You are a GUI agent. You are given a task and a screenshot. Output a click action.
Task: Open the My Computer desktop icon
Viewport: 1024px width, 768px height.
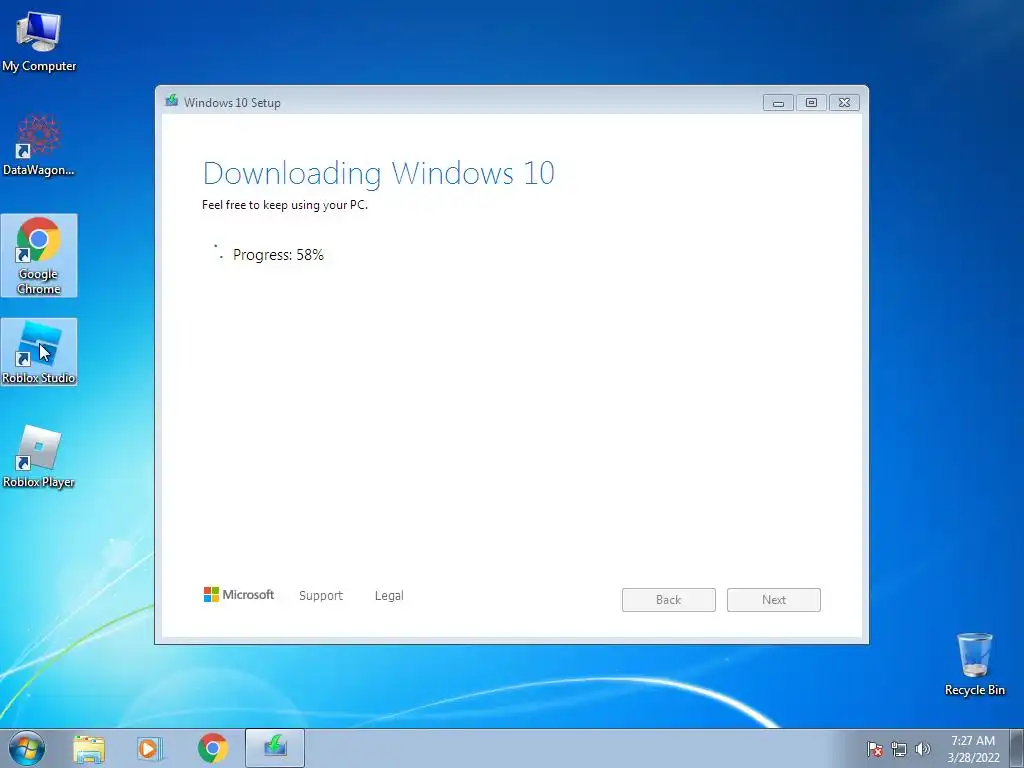39,41
